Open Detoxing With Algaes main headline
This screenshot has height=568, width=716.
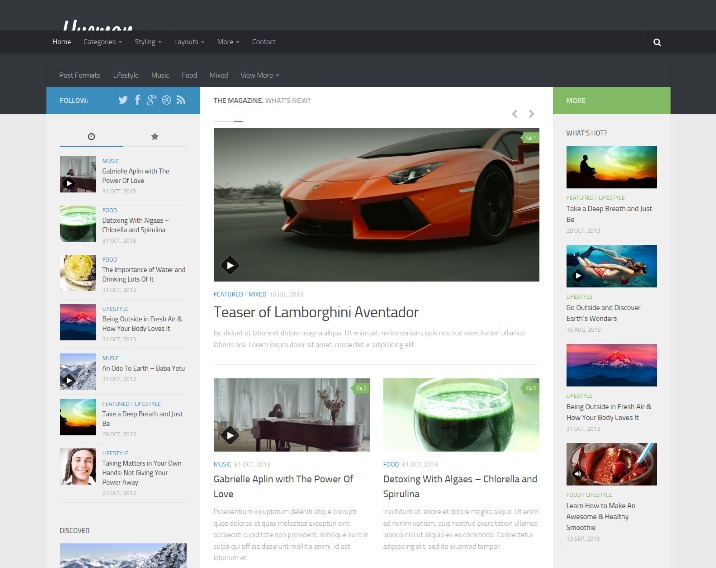[460, 486]
